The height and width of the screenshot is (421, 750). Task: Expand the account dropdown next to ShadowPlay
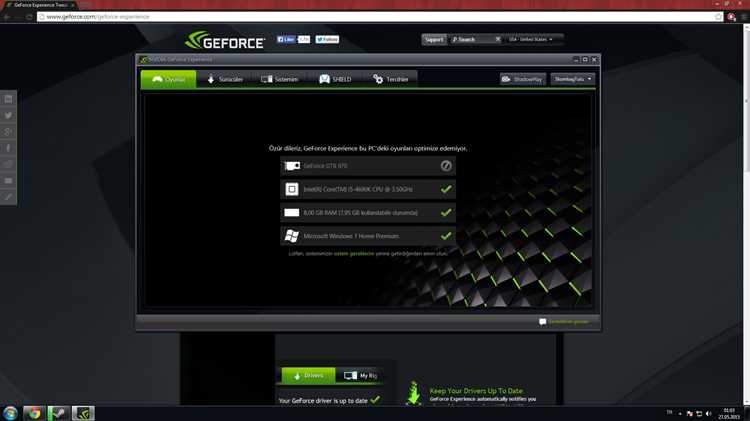pyautogui.click(x=573, y=79)
